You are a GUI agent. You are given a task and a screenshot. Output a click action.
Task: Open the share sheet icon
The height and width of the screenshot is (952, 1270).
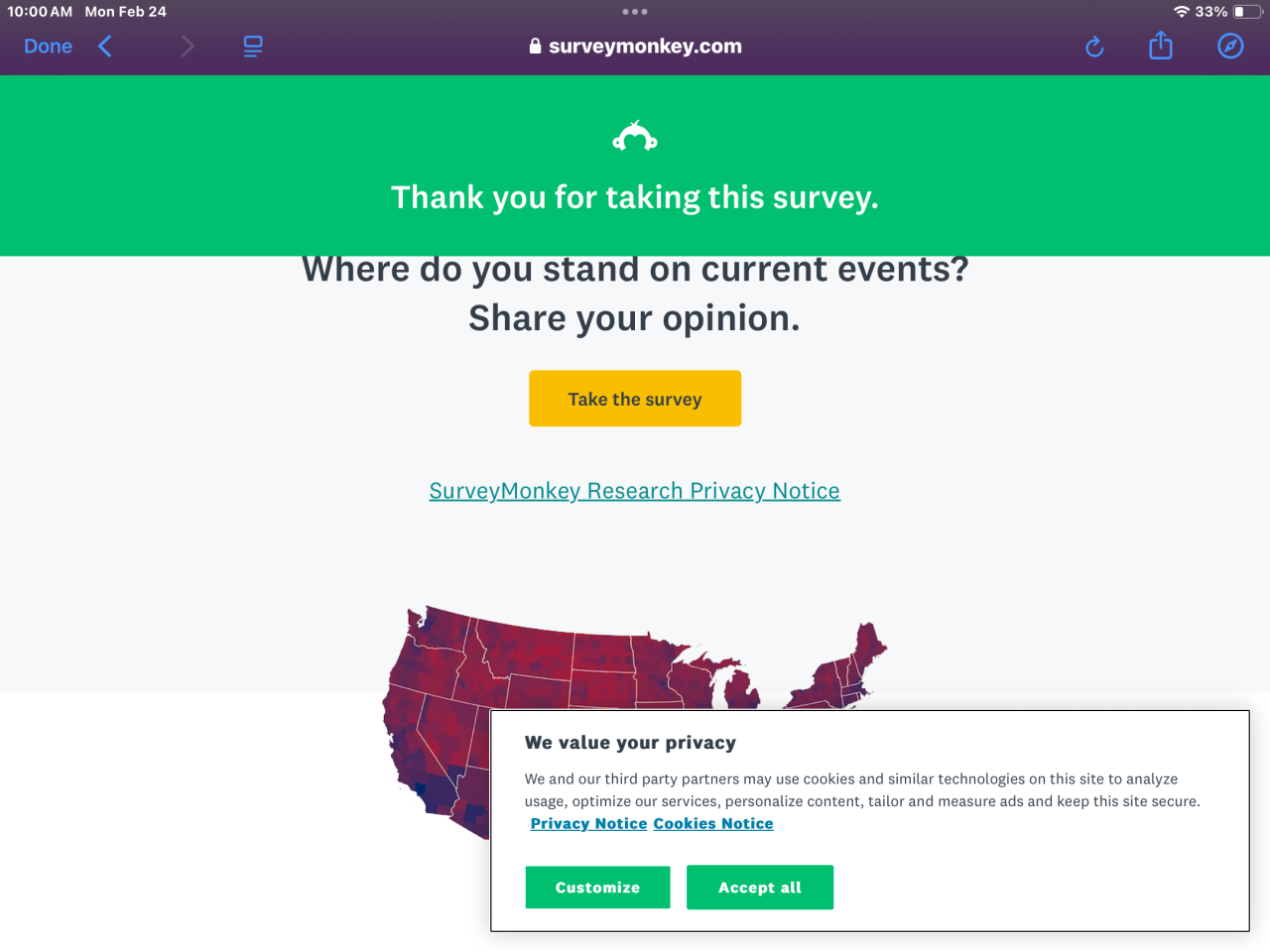tap(1160, 46)
